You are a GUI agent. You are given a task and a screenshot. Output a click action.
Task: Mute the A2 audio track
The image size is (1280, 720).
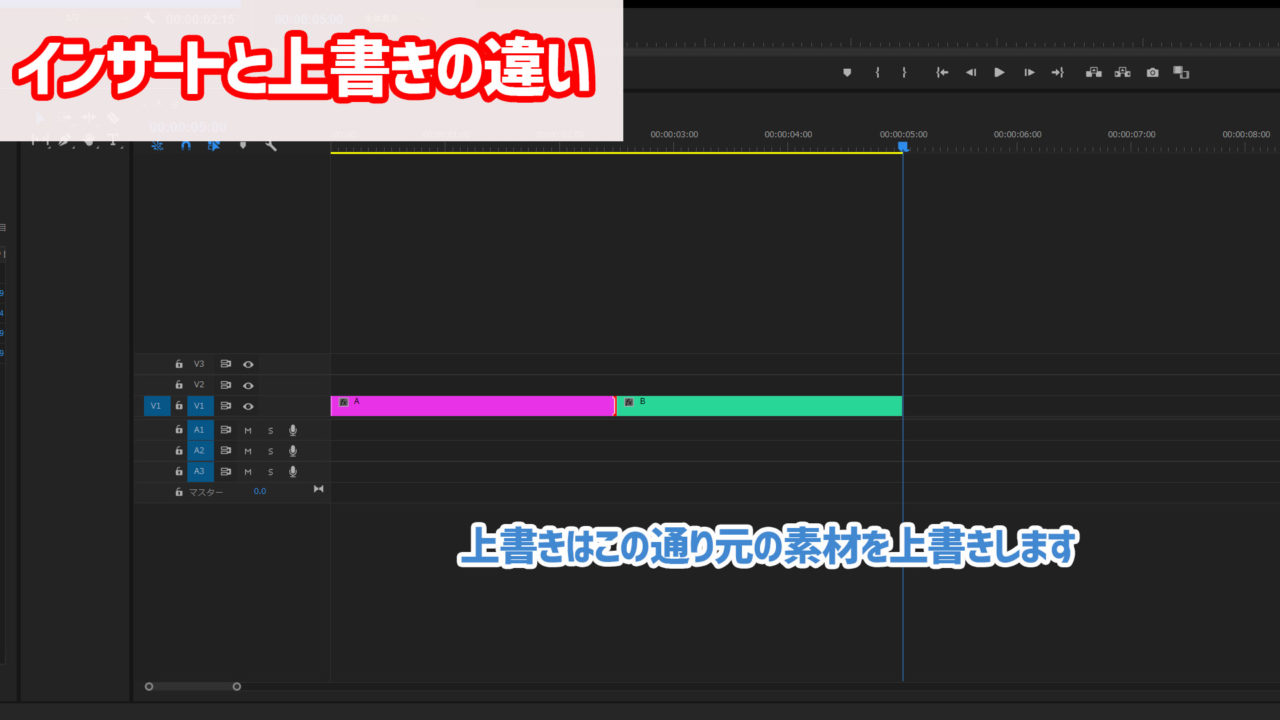coord(248,451)
